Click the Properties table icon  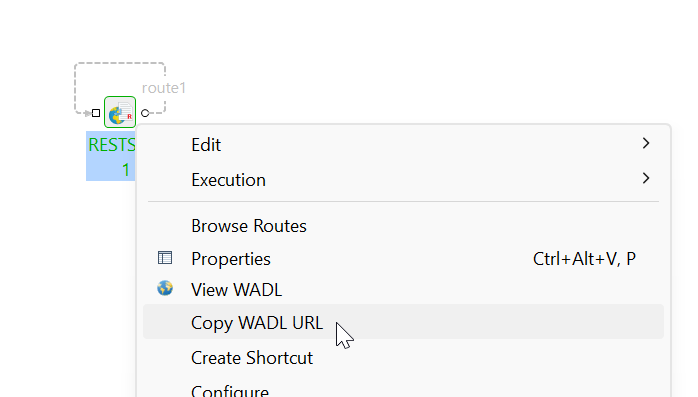[165, 258]
